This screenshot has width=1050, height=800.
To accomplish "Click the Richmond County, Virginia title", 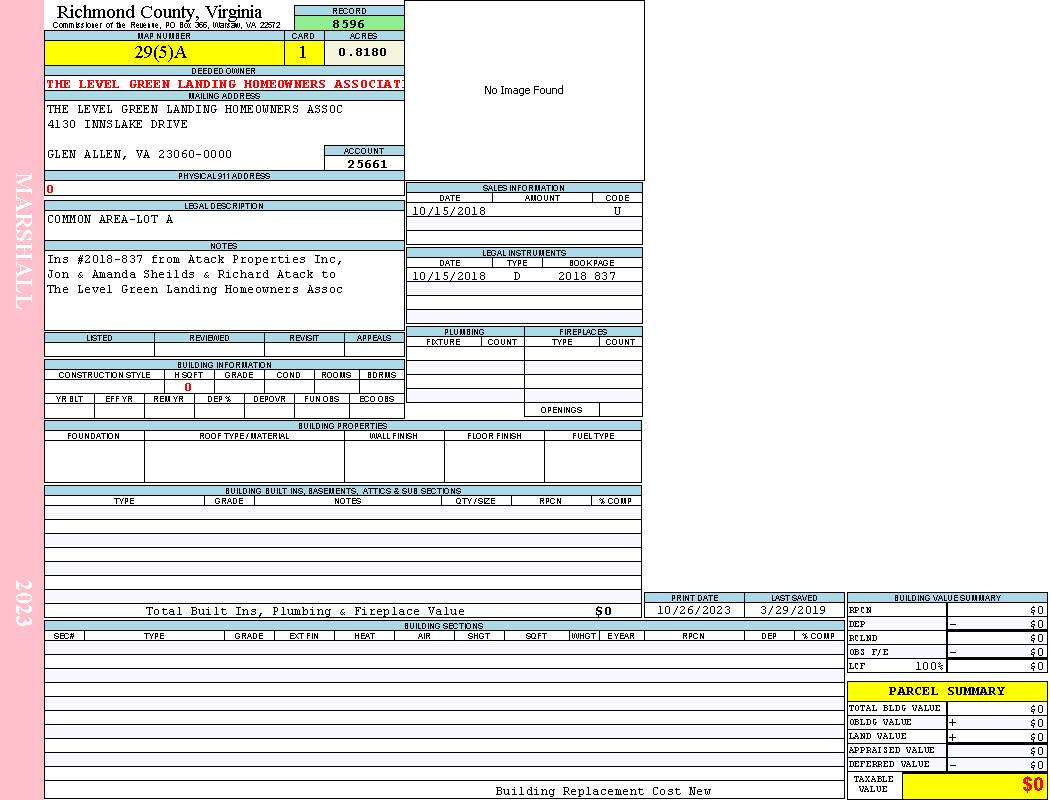I will pos(159,12).
